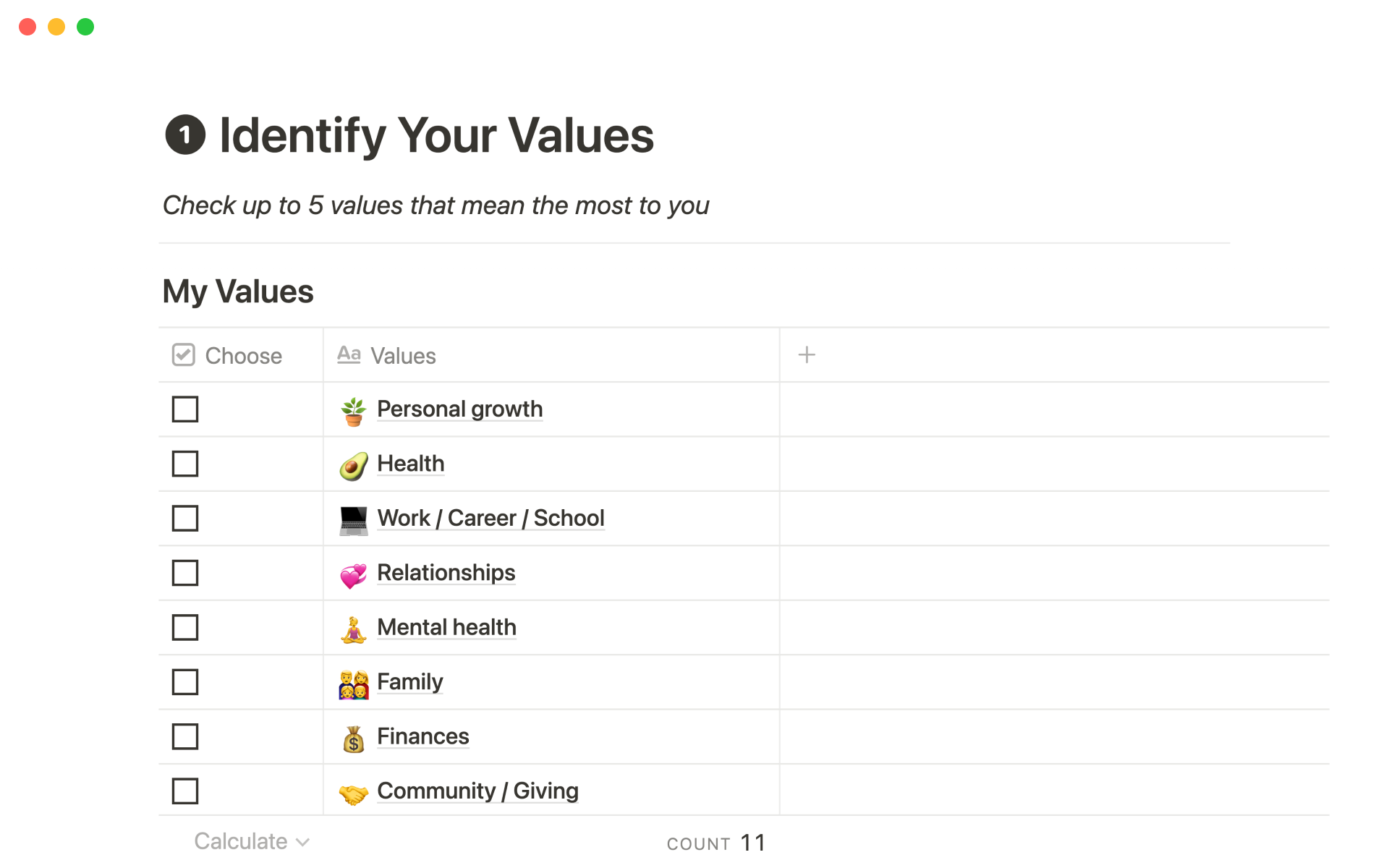Screen dimensions: 1389x868
Task: Open the Family page link
Action: click(x=409, y=681)
